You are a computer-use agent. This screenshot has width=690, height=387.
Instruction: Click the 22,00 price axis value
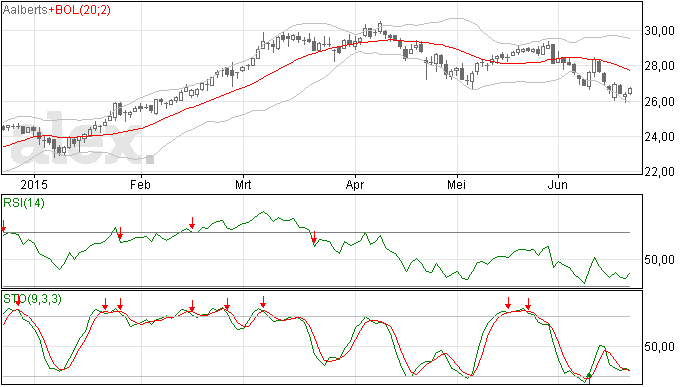659,172
